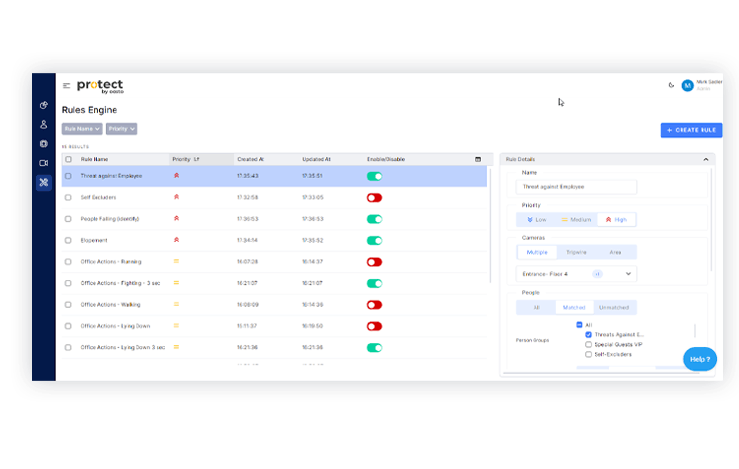Image resolution: width=739 pixels, height=469 pixels.
Task: Open the Rule Name filter dropdown
Action: pyautogui.click(x=82, y=129)
